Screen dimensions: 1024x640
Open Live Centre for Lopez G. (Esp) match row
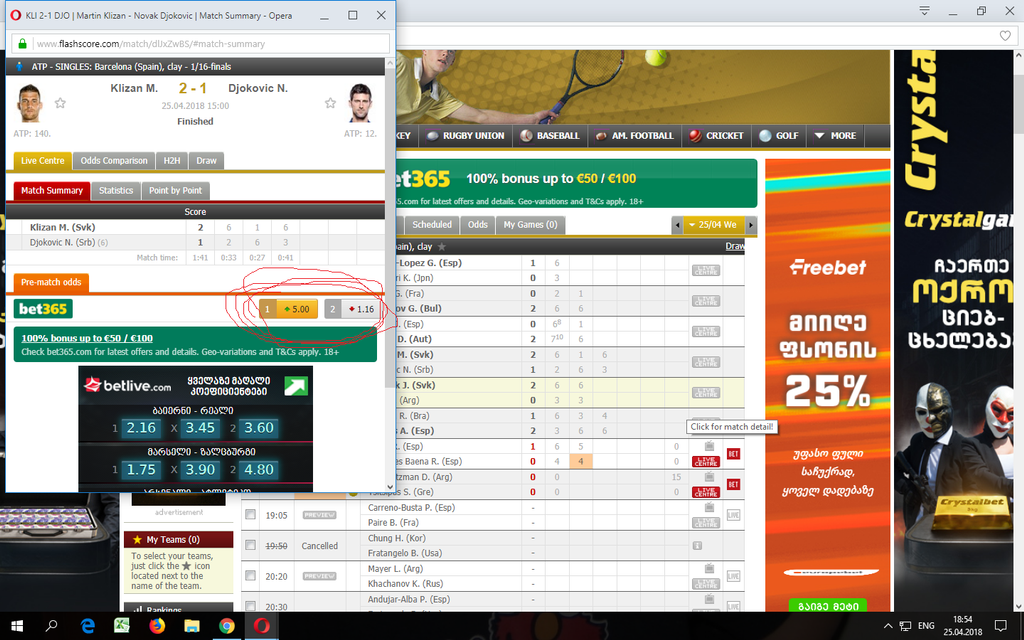pos(706,270)
